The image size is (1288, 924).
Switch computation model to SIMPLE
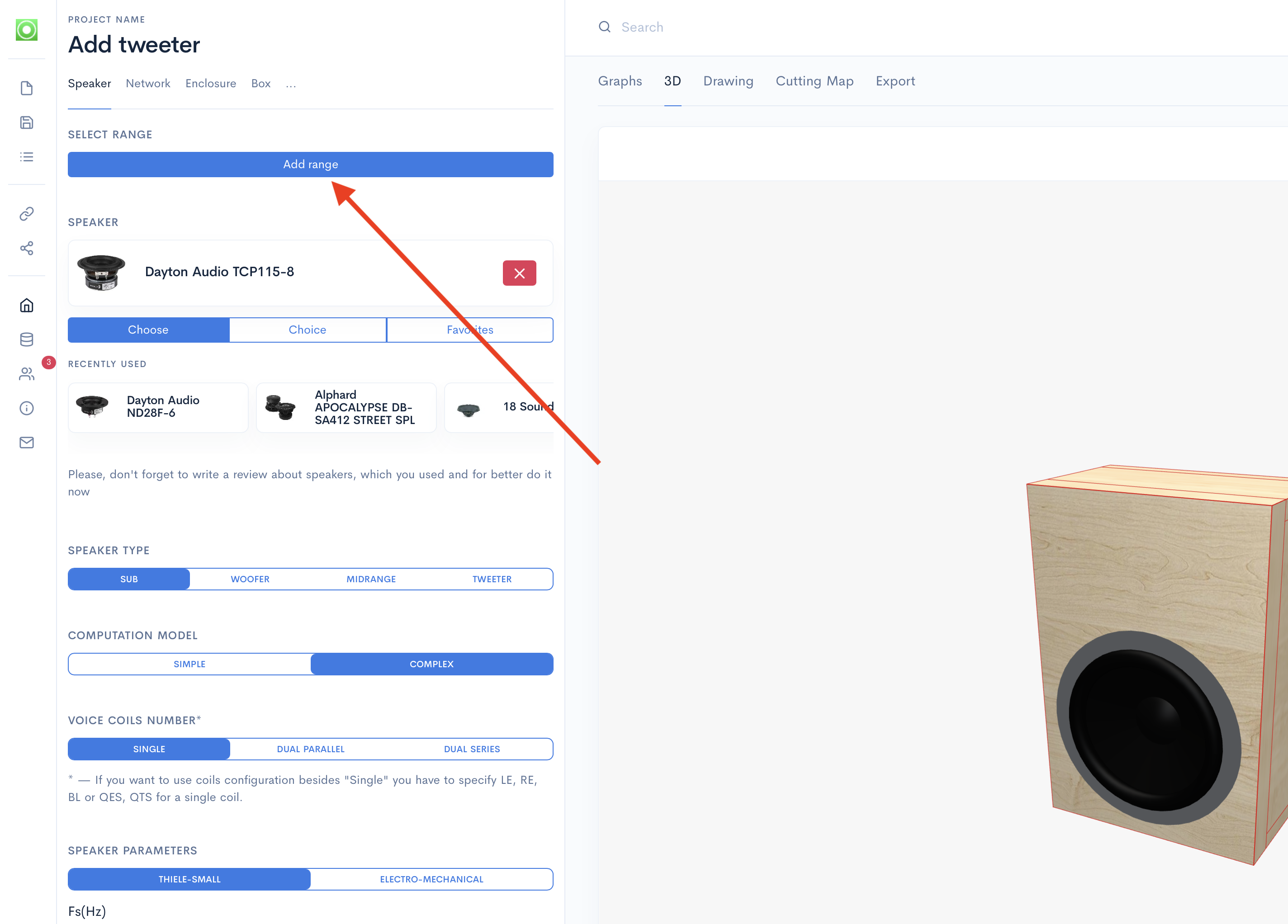(189, 664)
